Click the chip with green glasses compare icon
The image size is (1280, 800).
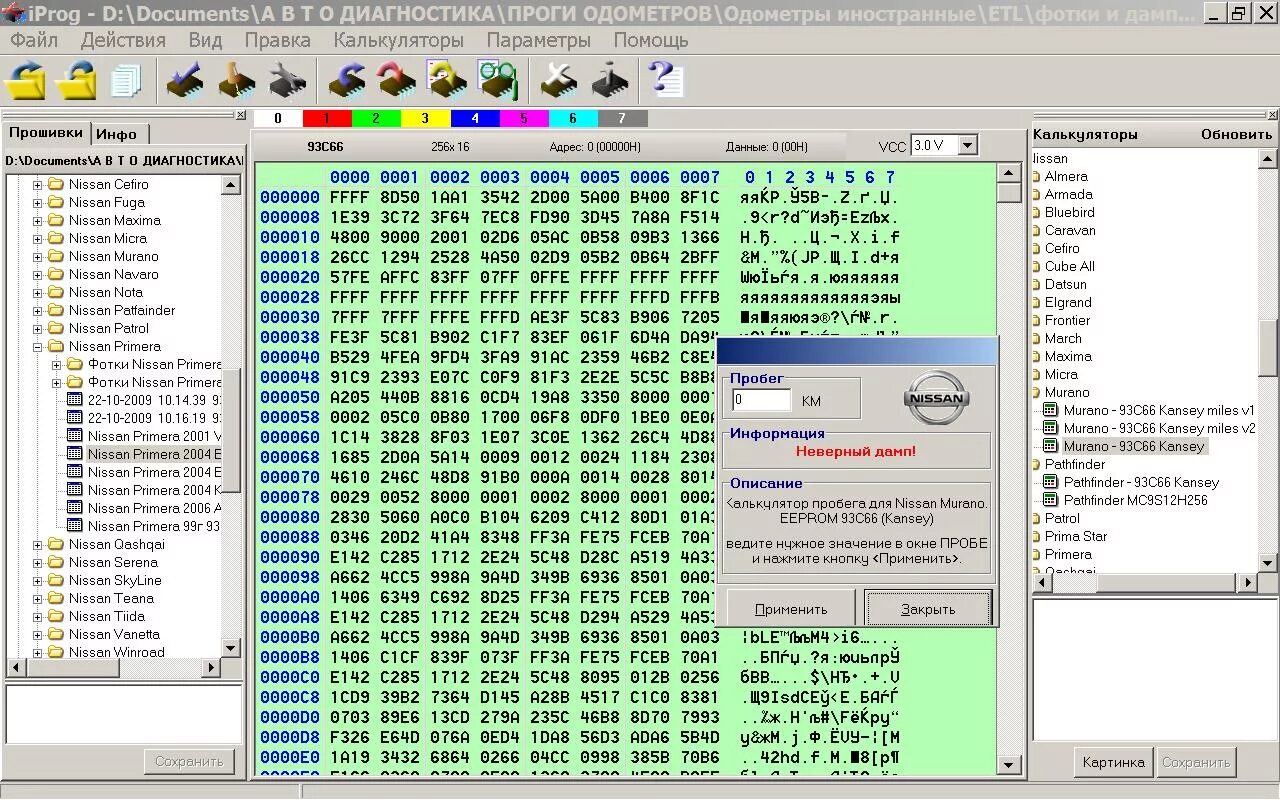coord(496,80)
